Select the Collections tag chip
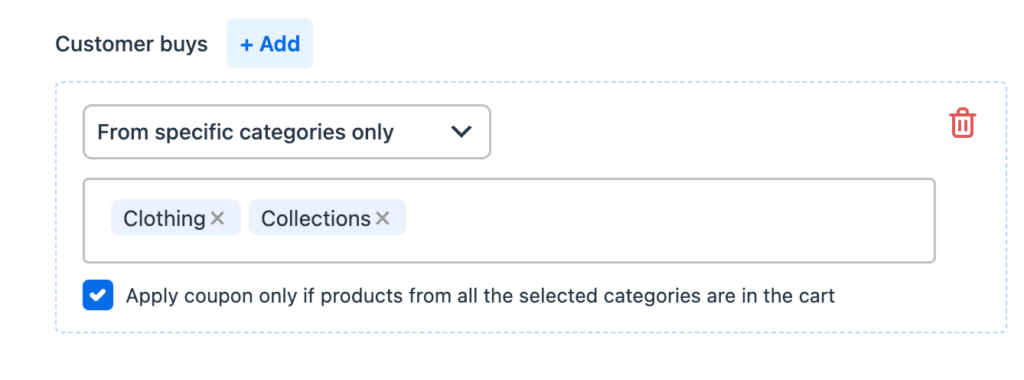 click(x=327, y=217)
